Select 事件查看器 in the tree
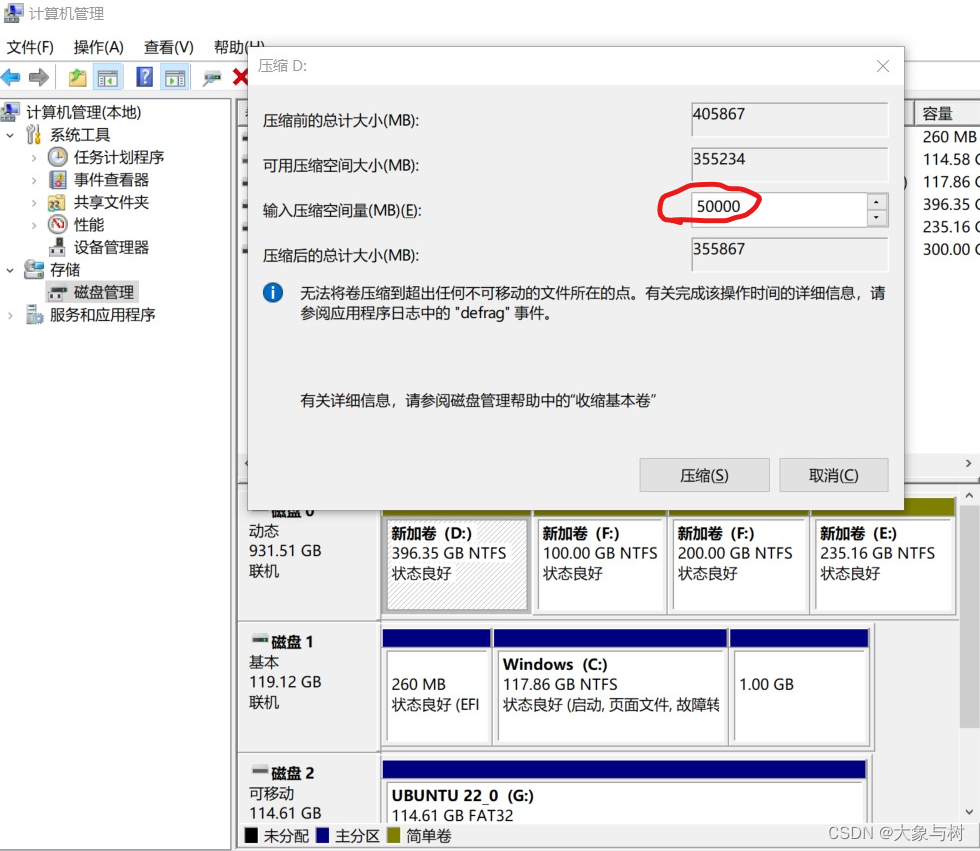Image resolution: width=980 pixels, height=851 pixels. coord(111,180)
